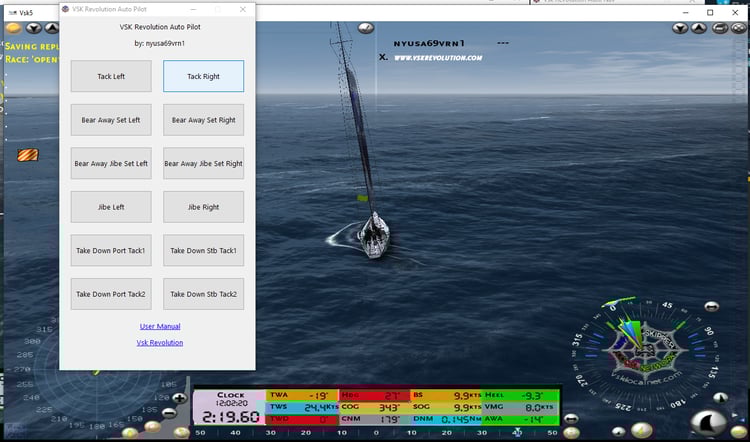The height and width of the screenshot is (442, 750).
Task: Click the CNM value 179
Action: pos(390,419)
